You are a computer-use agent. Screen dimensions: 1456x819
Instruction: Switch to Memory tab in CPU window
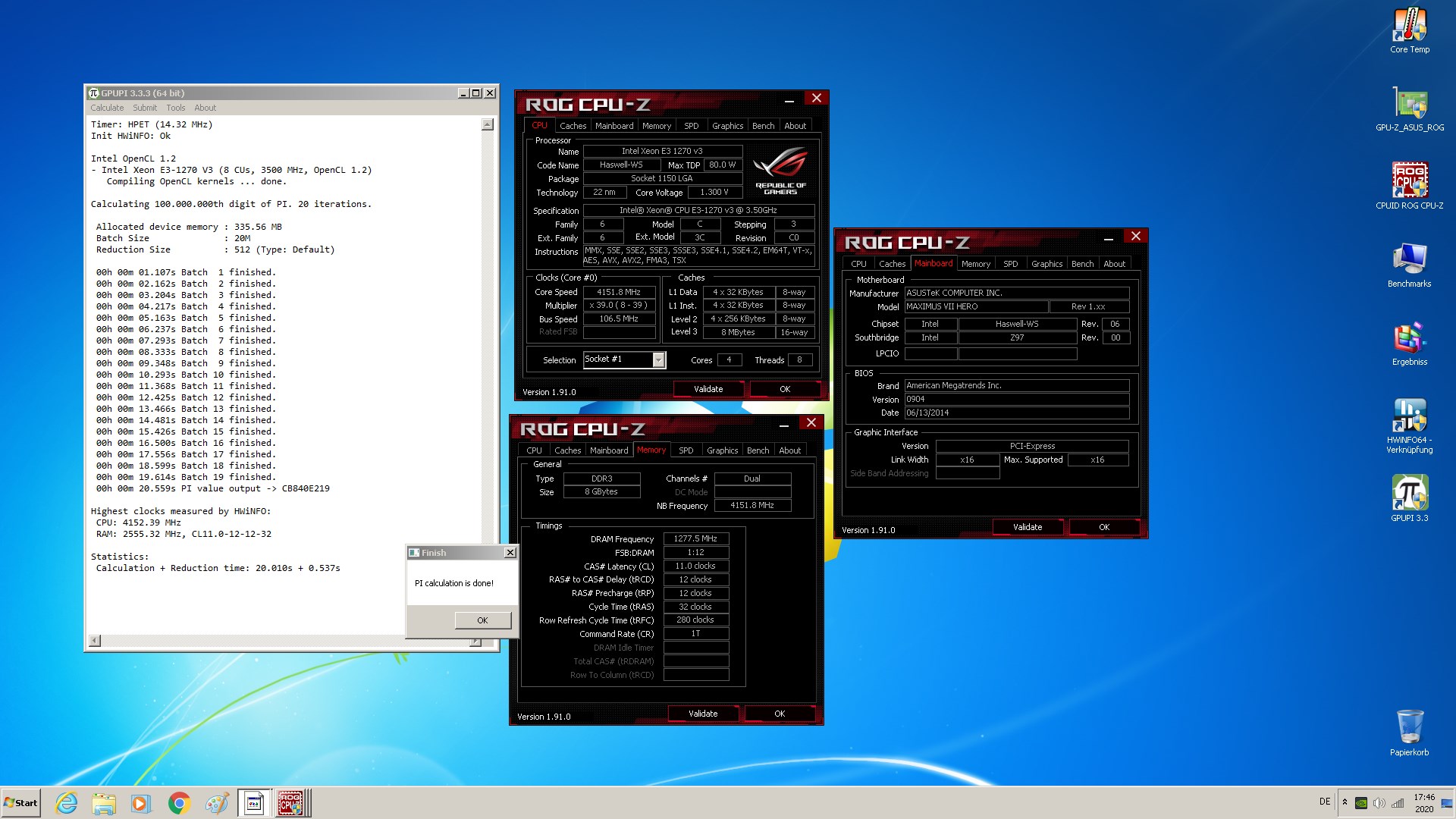point(657,126)
